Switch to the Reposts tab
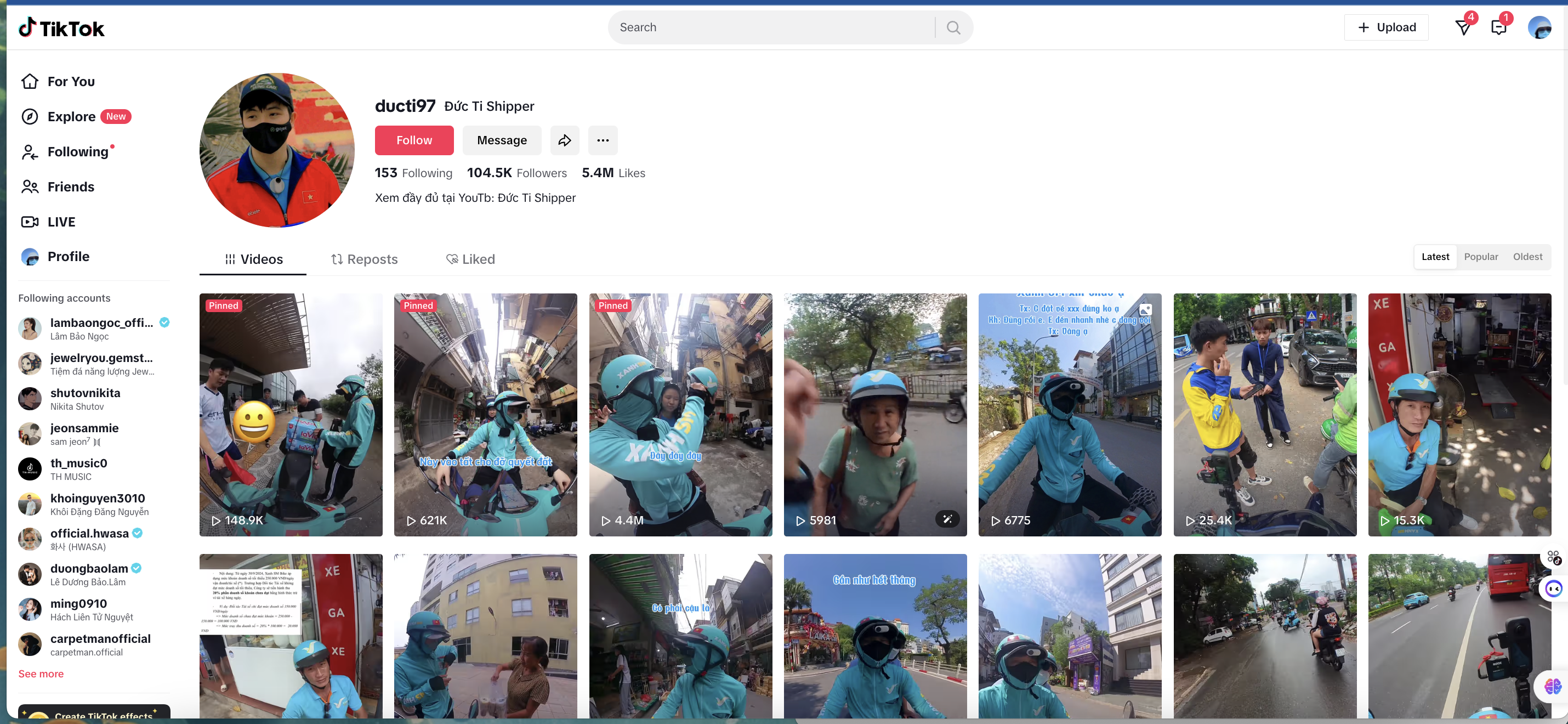The width and height of the screenshot is (1568, 724). pos(364,259)
